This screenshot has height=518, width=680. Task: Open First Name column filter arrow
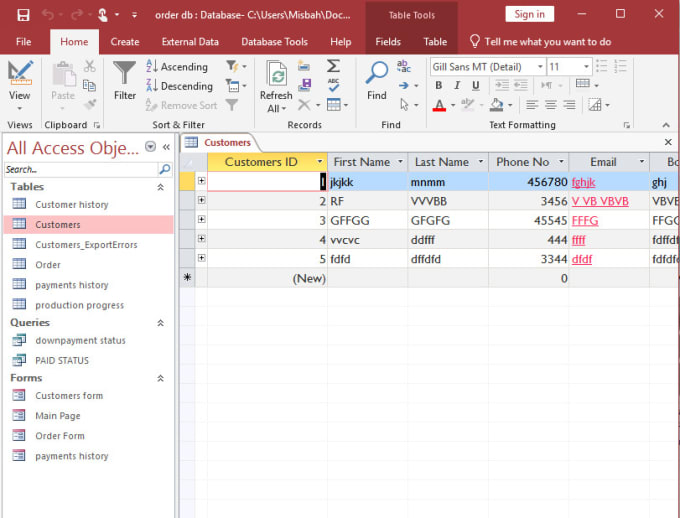point(400,162)
